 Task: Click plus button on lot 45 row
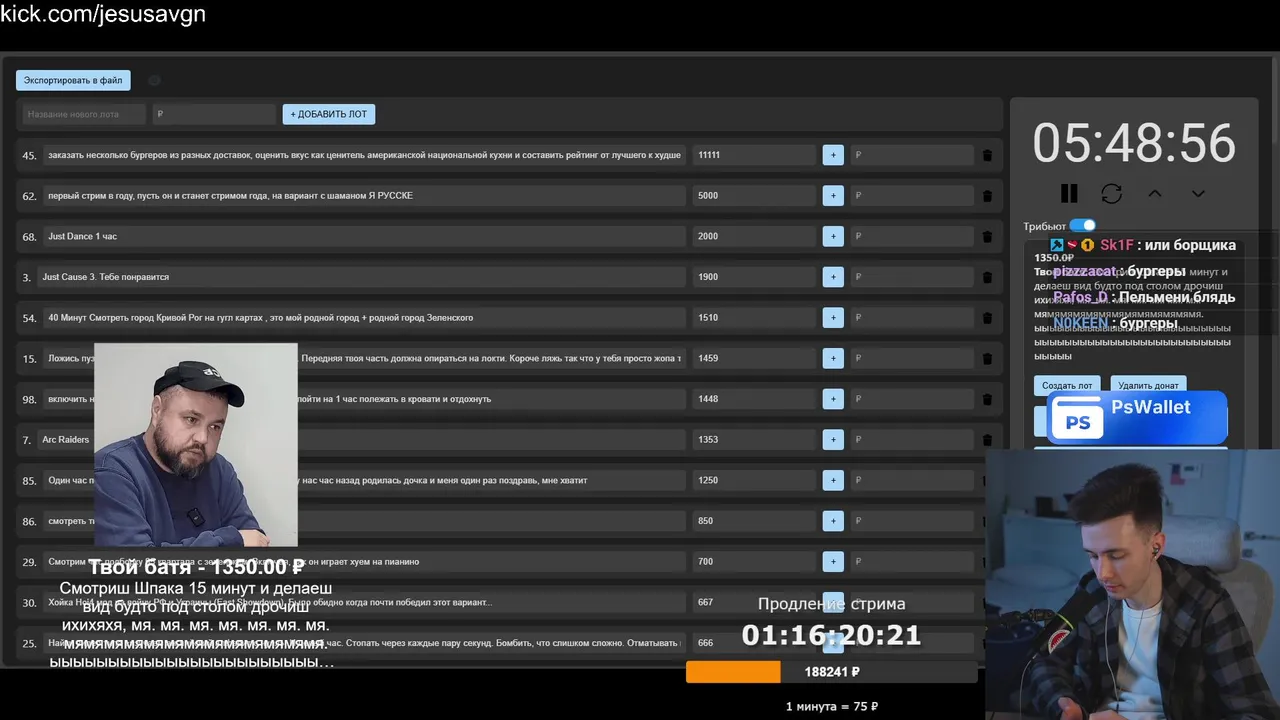pos(833,155)
